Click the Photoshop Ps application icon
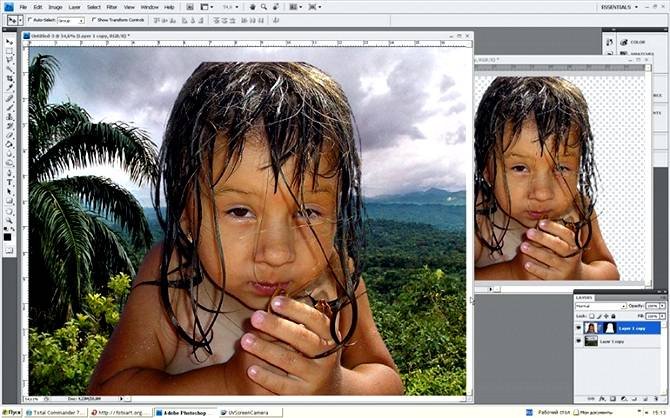This screenshot has height=418, width=670. point(8,7)
